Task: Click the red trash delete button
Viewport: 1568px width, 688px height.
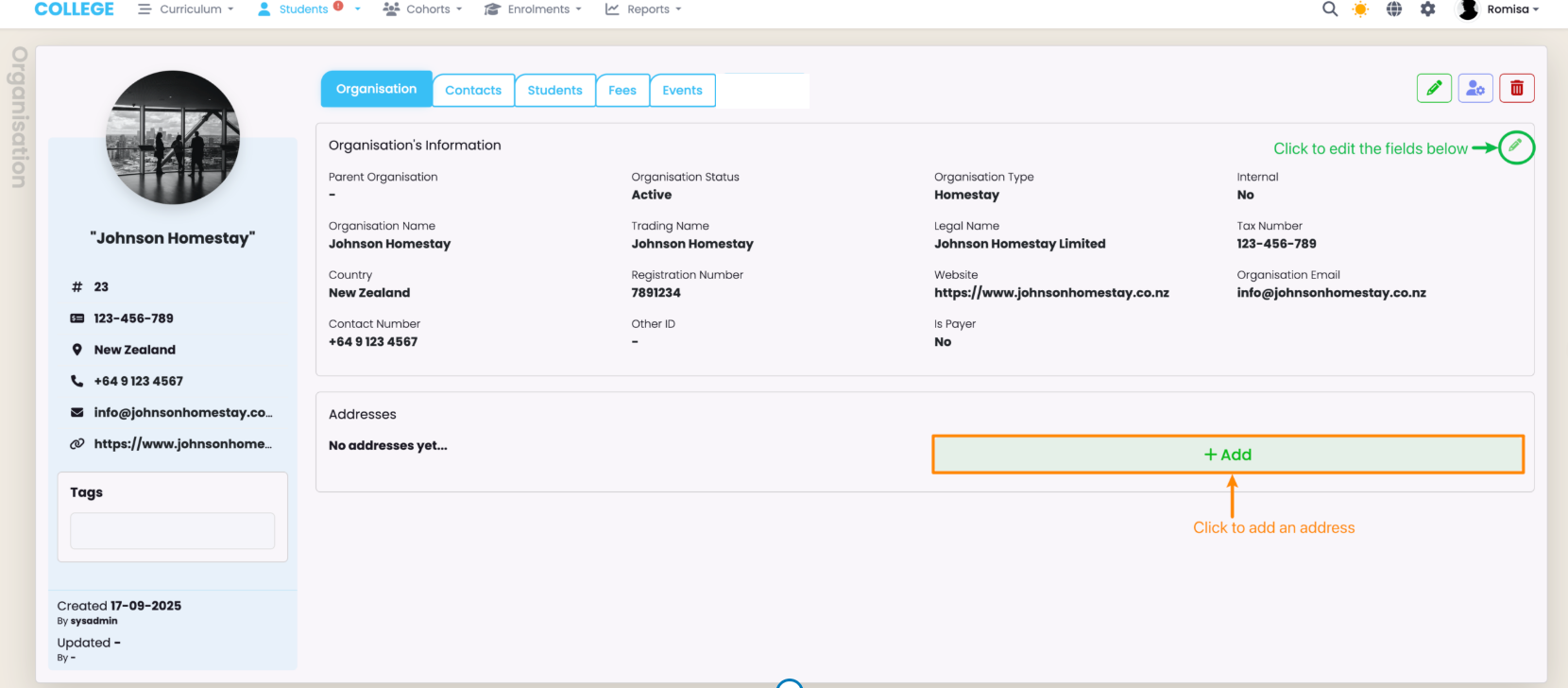Action: 1517,88
